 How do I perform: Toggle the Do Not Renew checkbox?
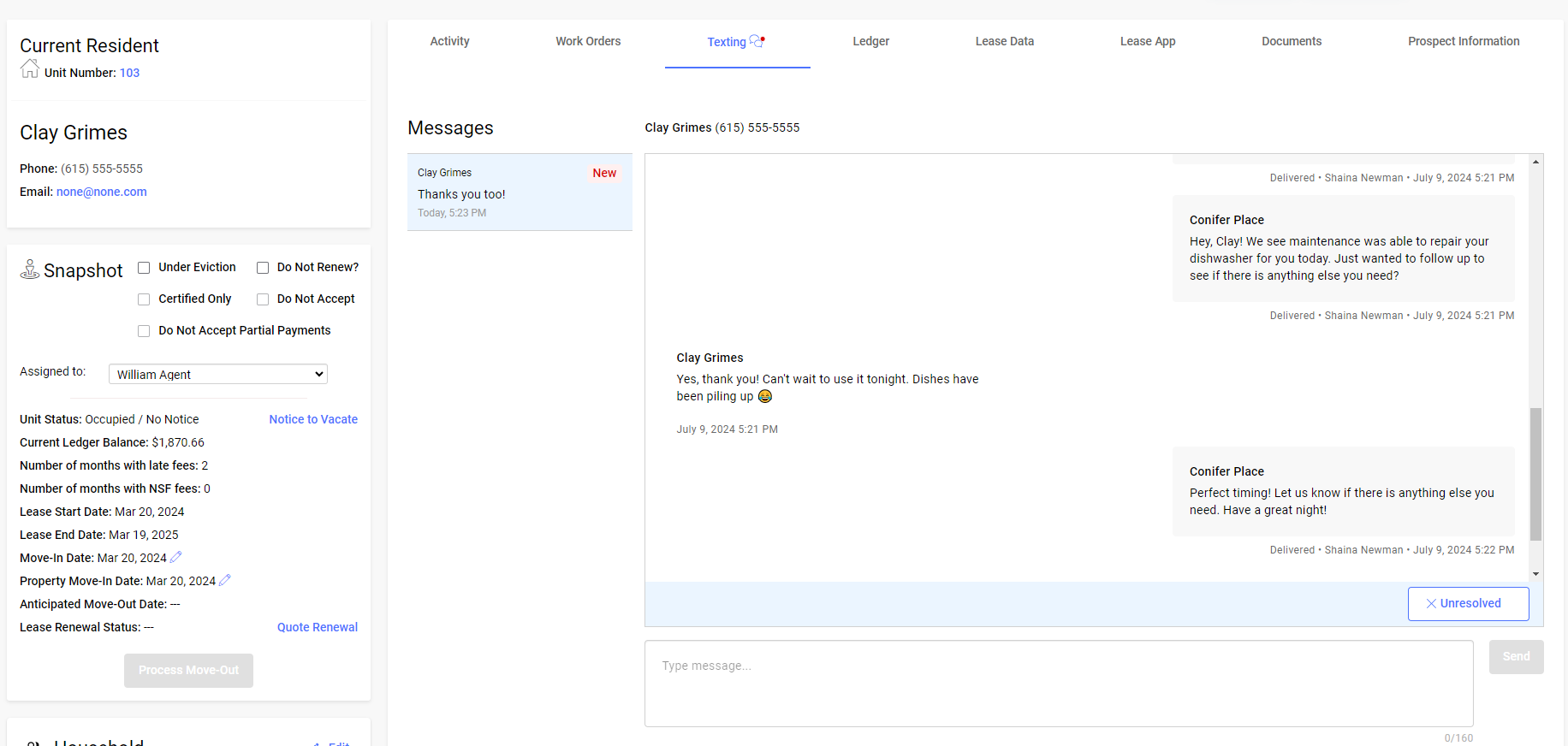point(263,268)
